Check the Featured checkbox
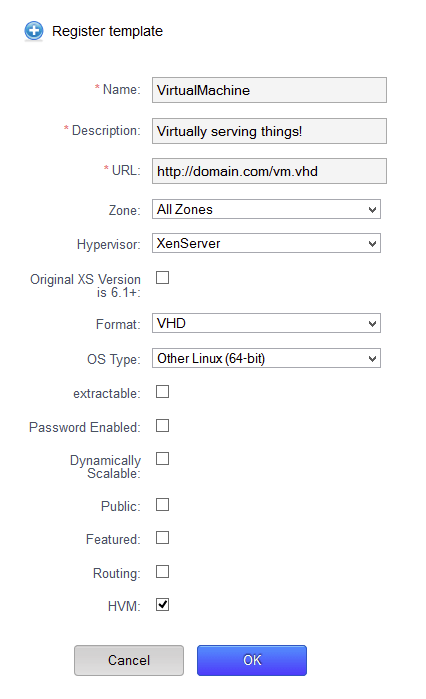Image resolution: width=426 pixels, height=699 pixels. [162, 538]
